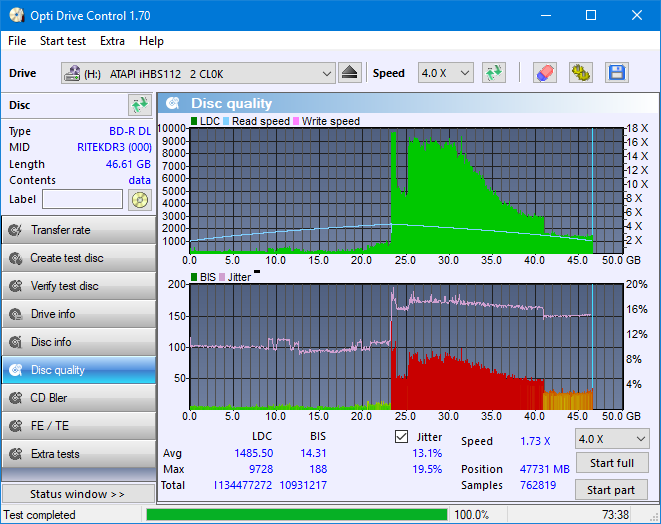Viewport: 661px width, 524px height.
Task: Open the Help menu
Action: point(151,41)
